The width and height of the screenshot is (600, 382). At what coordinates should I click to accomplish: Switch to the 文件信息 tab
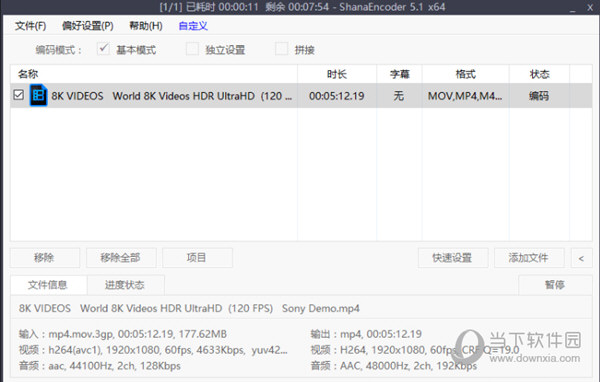(x=48, y=285)
